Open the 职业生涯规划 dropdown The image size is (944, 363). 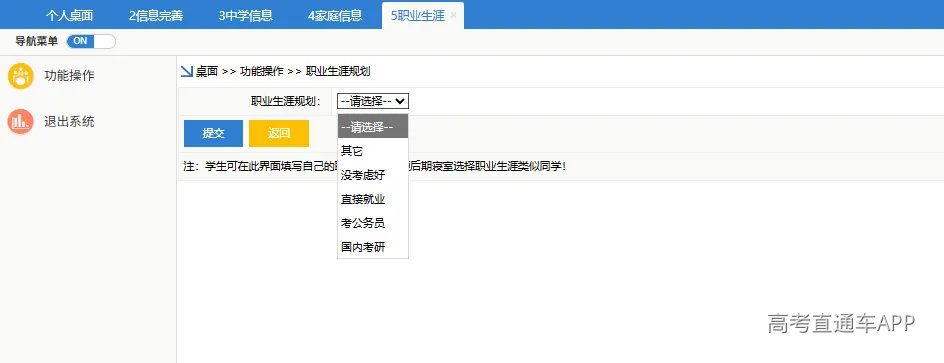coord(373,101)
